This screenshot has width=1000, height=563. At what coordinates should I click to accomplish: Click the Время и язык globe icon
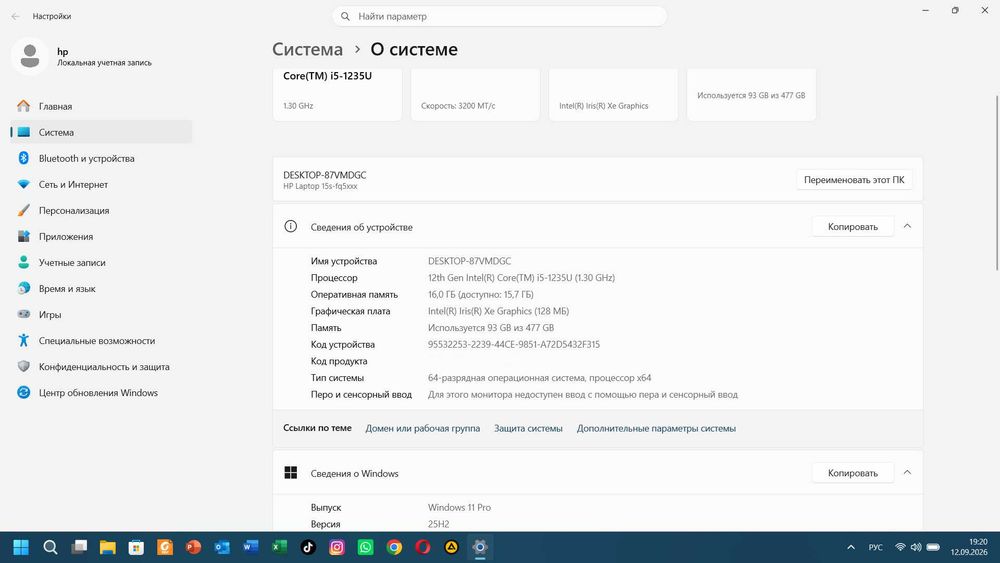[24, 288]
